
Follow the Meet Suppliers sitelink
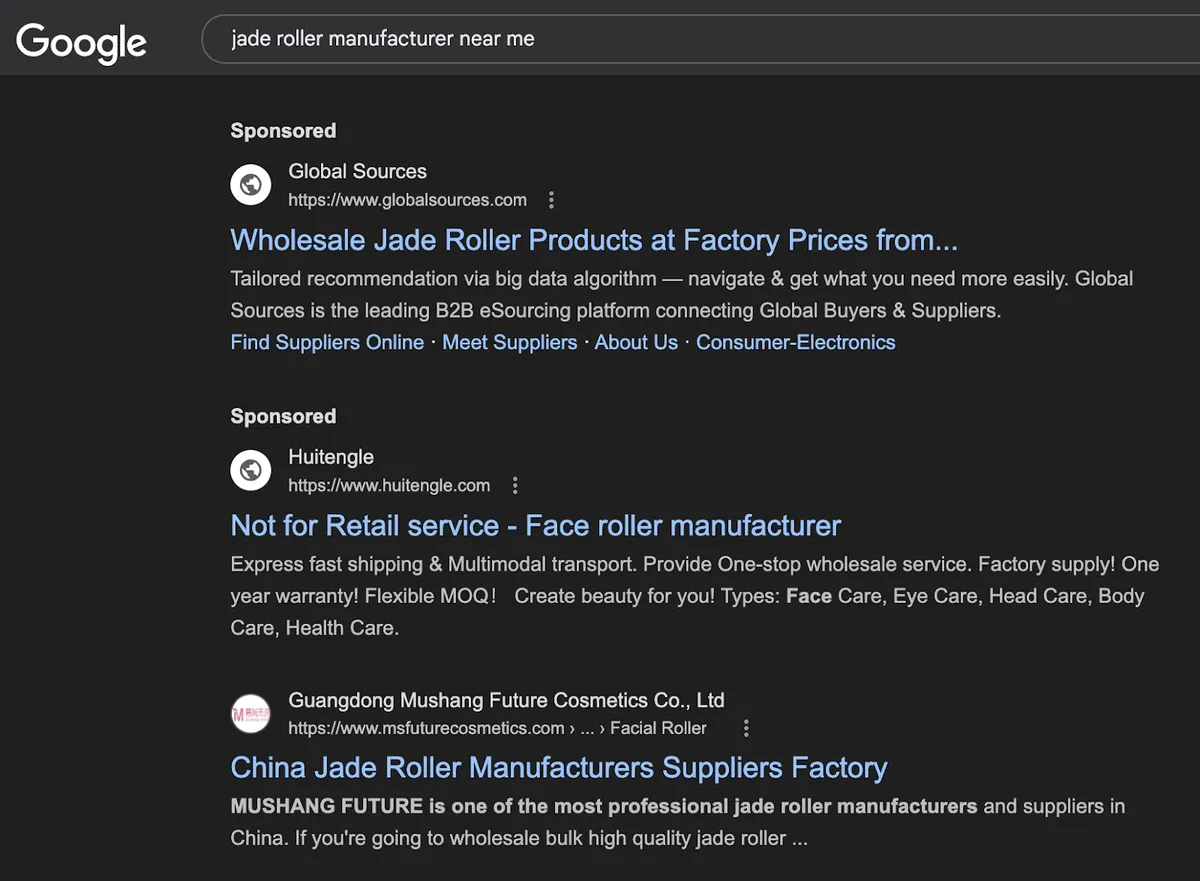tap(510, 342)
